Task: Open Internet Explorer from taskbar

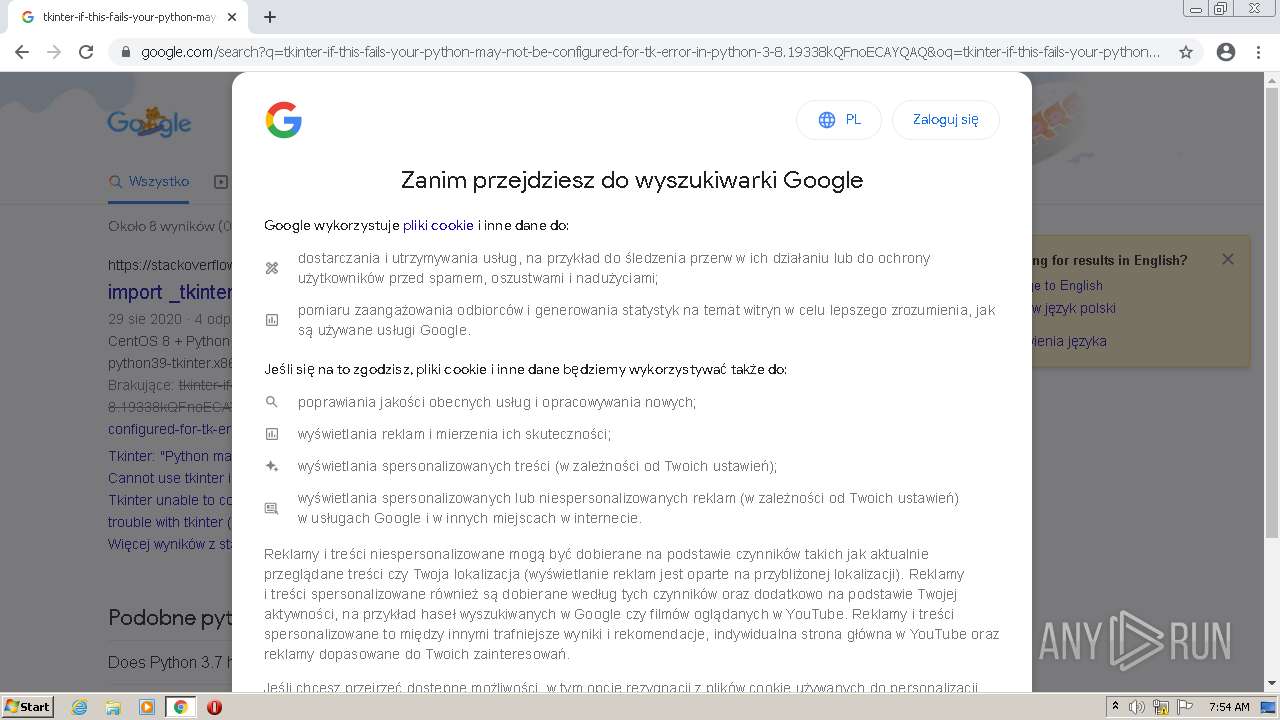Action: tap(79, 707)
